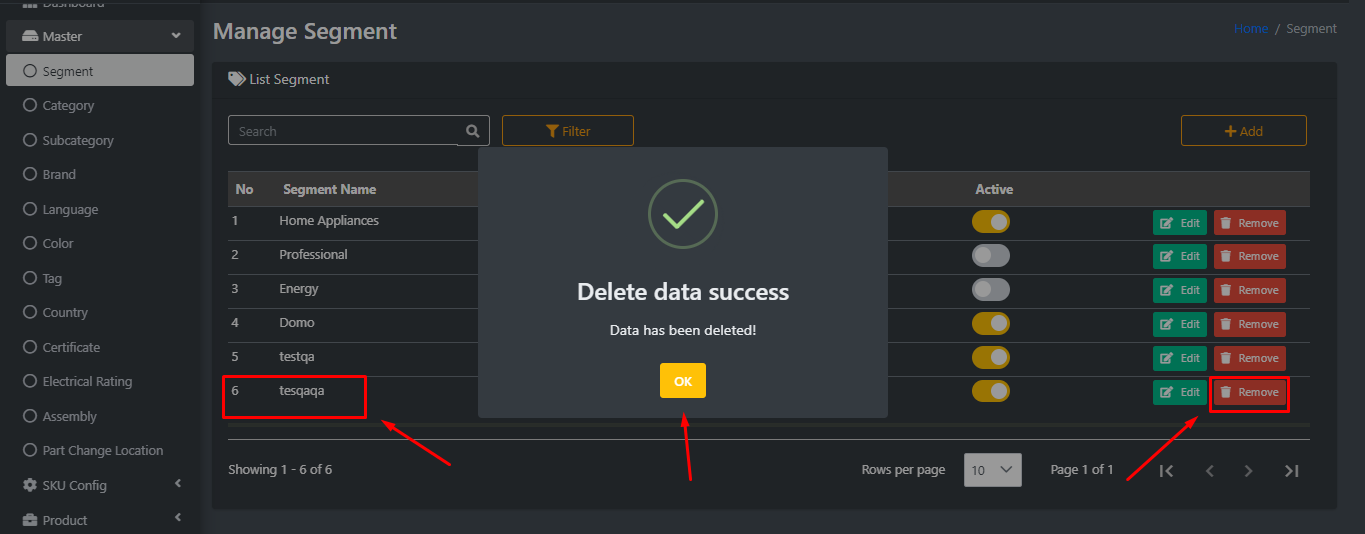Enable the Active switch for Professional
1365x534 pixels.
991,255
